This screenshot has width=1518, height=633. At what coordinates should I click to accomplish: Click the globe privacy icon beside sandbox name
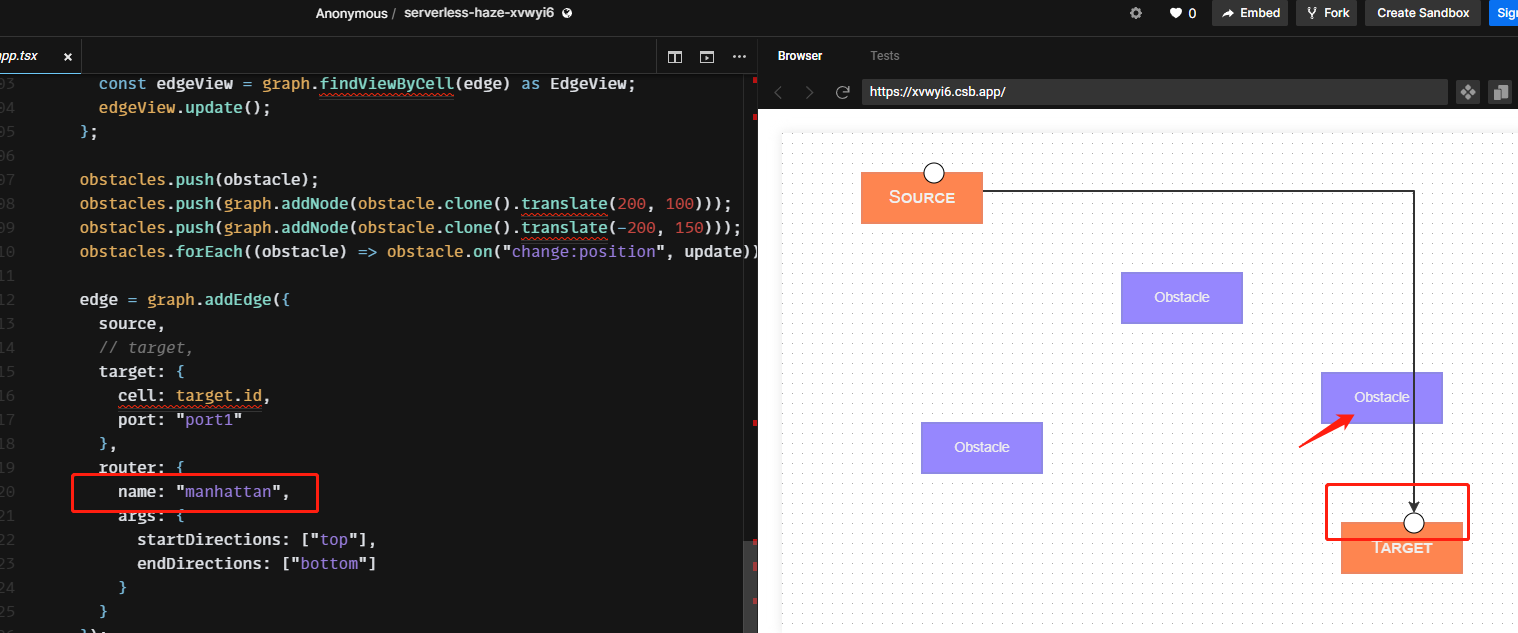tap(567, 13)
